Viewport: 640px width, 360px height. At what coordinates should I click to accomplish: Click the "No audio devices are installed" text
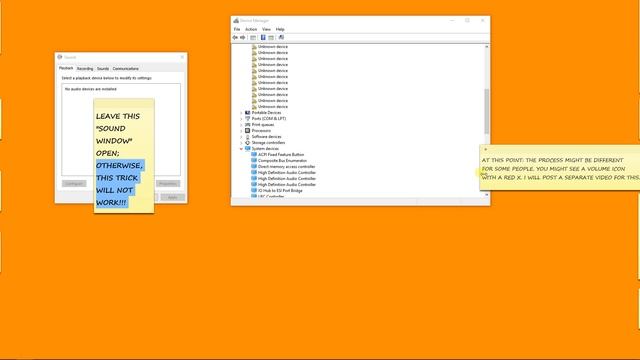click(x=91, y=89)
